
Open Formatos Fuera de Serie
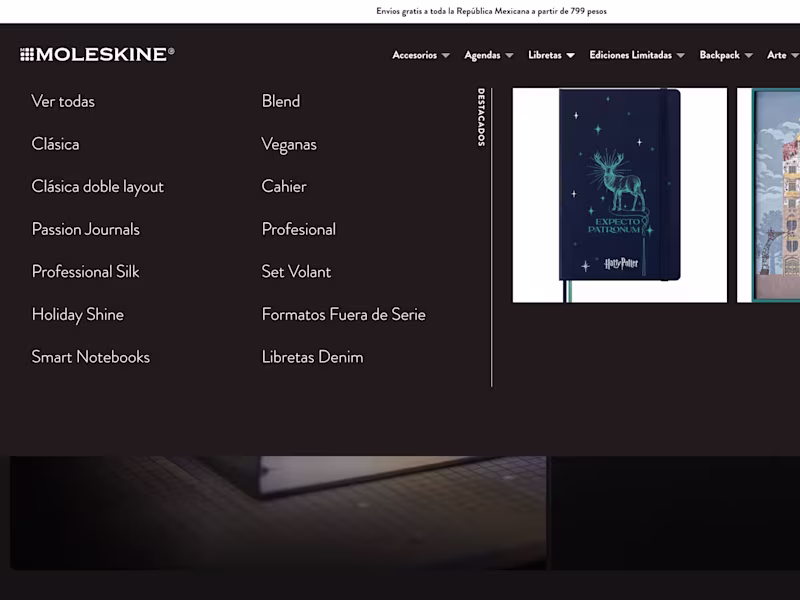[x=343, y=314]
